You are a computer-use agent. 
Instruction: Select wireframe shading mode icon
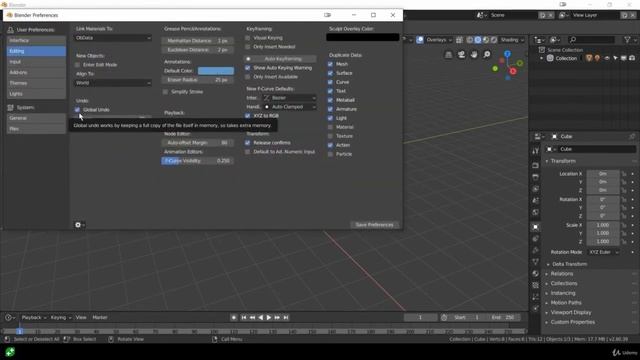click(x=470, y=40)
